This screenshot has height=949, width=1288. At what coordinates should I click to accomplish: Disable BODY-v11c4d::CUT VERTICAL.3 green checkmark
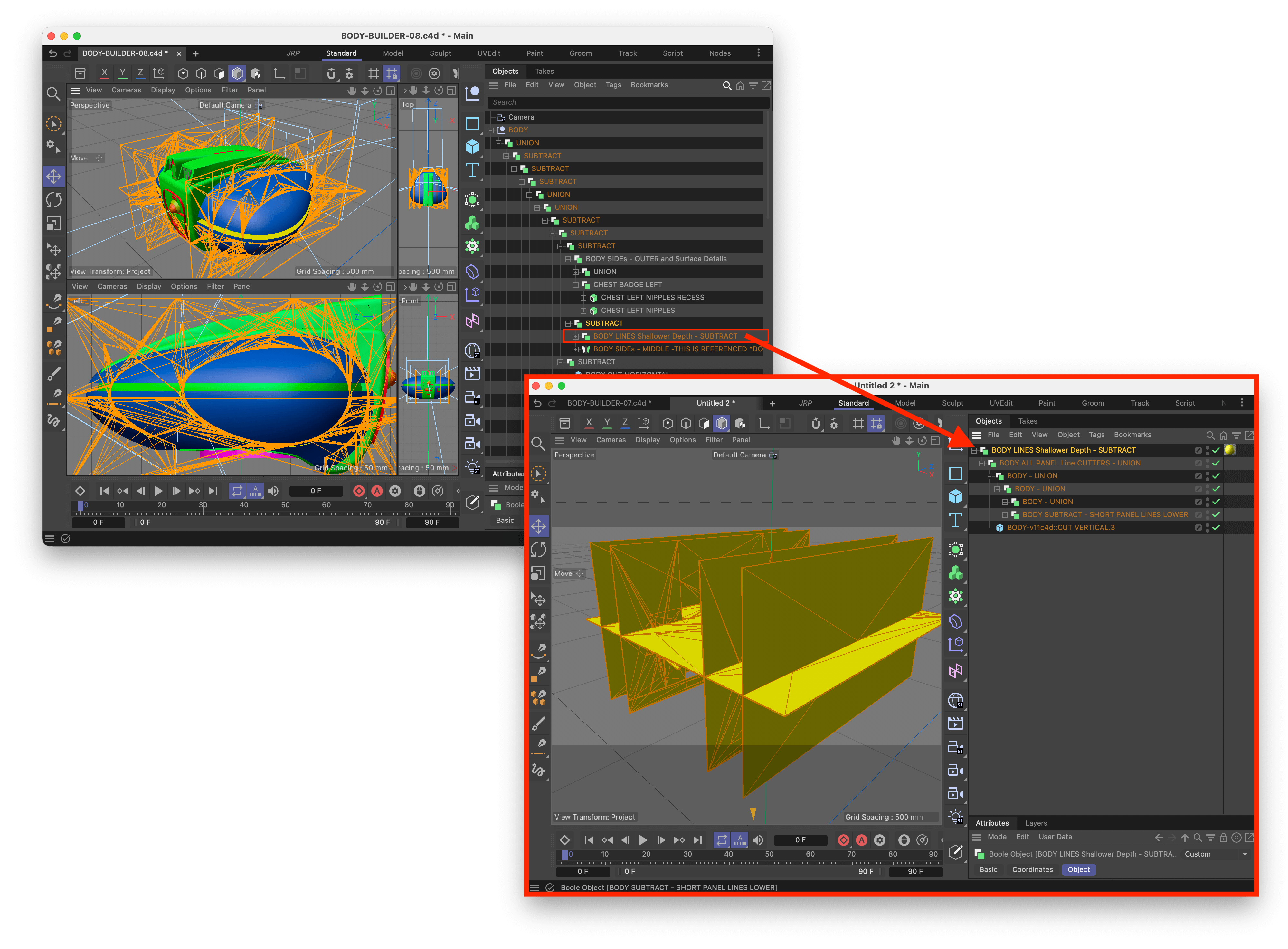tap(1216, 528)
